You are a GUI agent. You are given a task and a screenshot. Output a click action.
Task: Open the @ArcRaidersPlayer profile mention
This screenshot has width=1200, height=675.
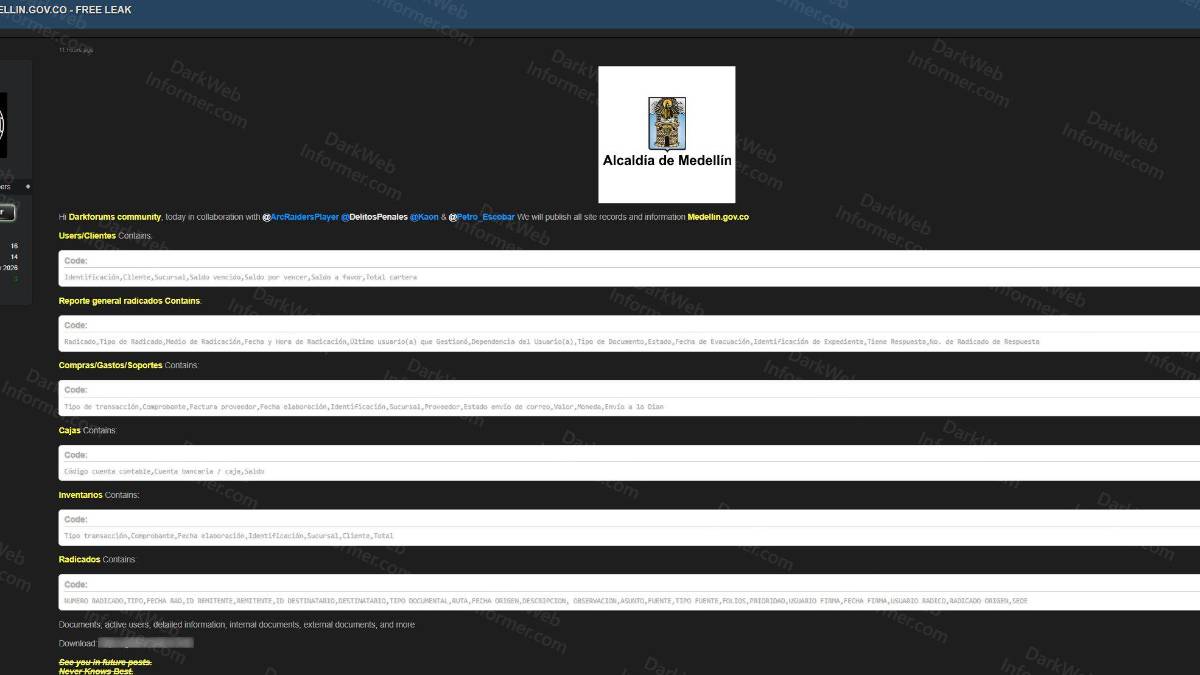[300, 217]
